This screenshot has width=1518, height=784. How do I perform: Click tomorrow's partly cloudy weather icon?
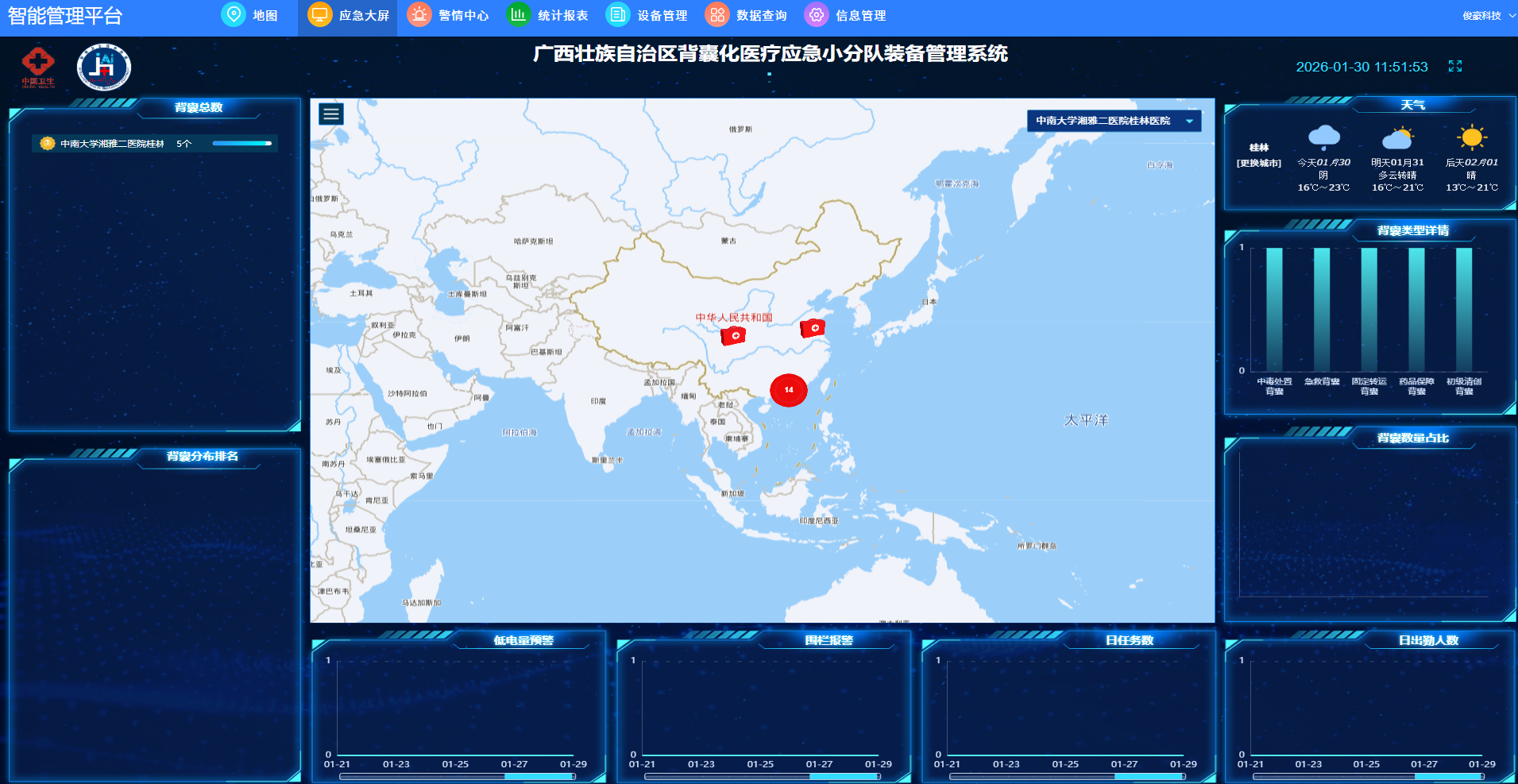pos(1398,138)
